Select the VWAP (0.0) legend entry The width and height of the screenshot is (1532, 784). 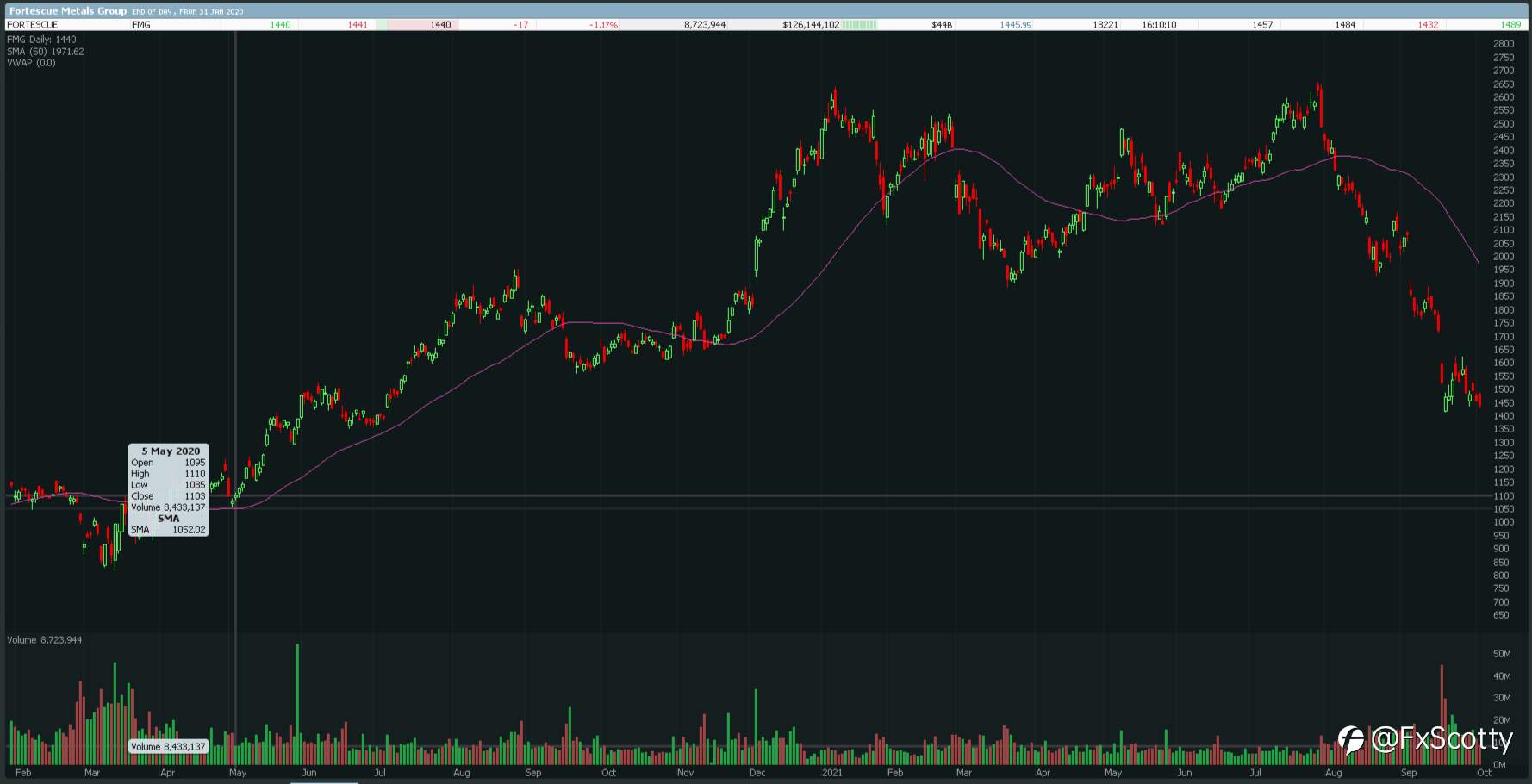pos(31,63)
